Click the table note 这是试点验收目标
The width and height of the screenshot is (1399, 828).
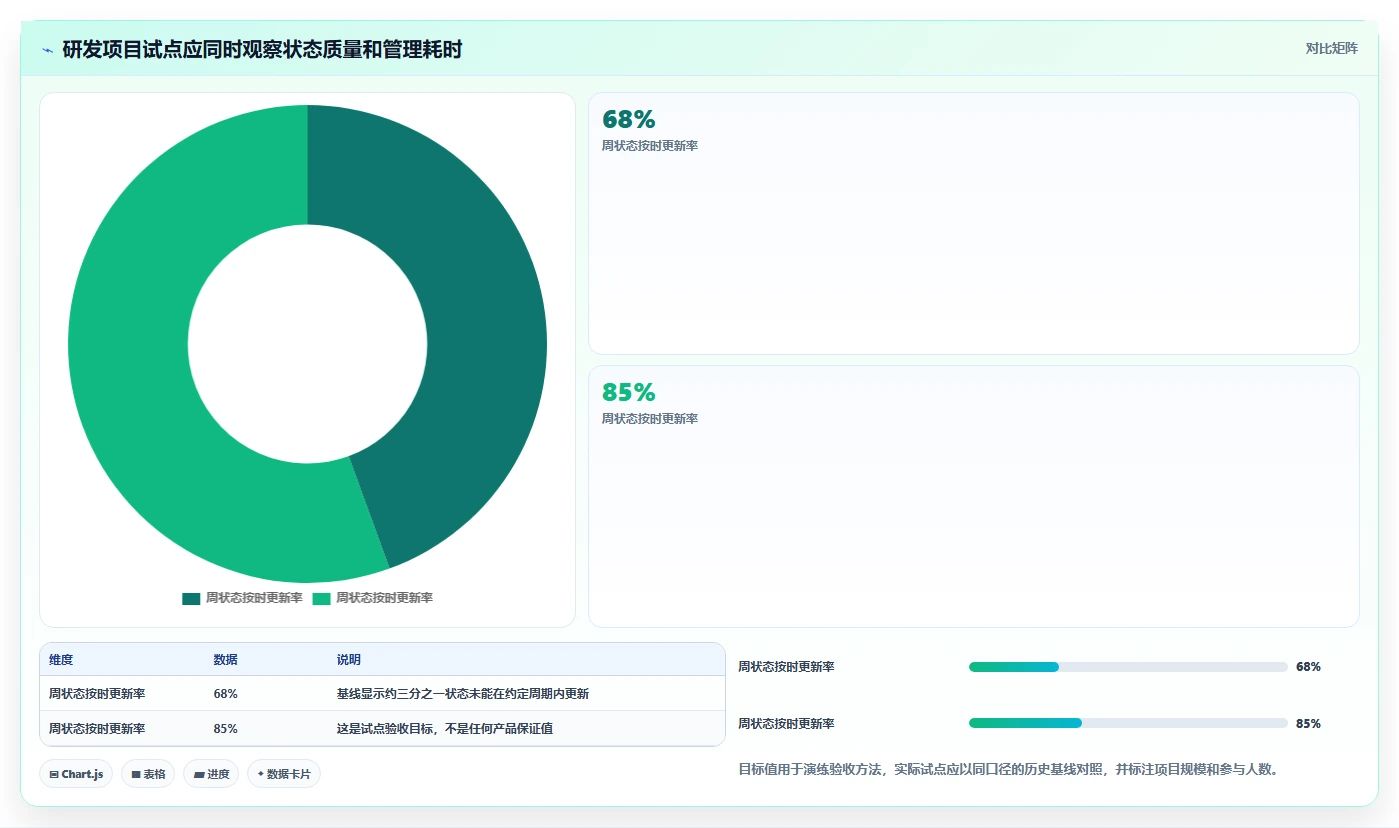[445, 729]
